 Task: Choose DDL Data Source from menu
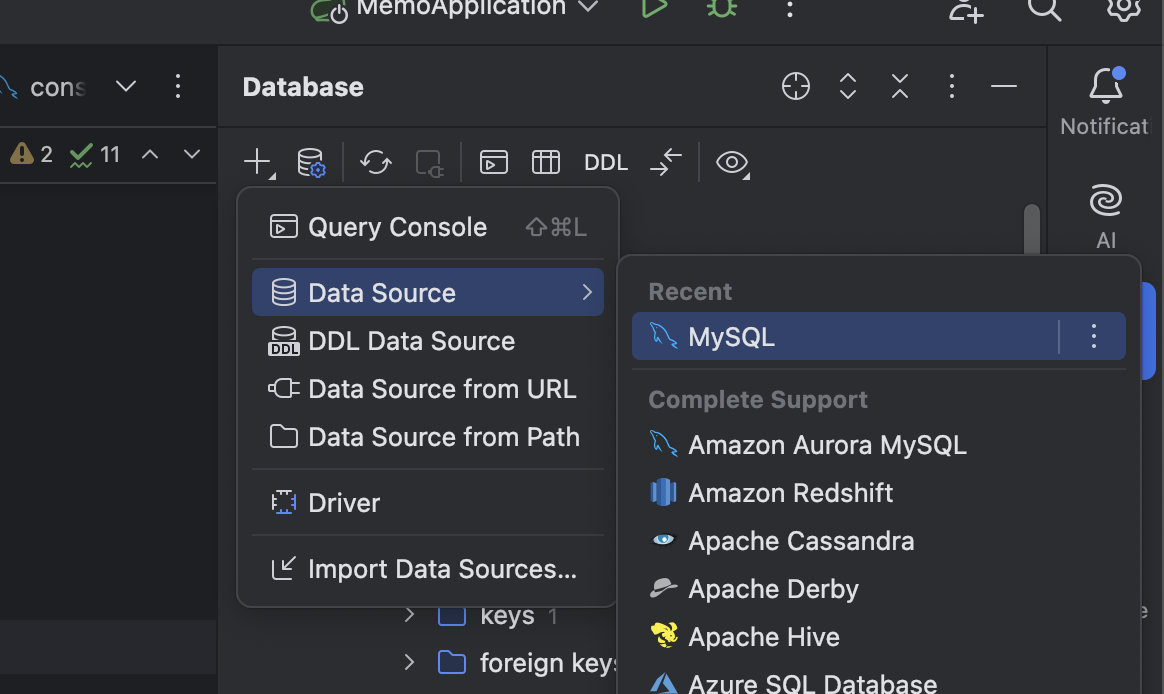tap(411, 341)
